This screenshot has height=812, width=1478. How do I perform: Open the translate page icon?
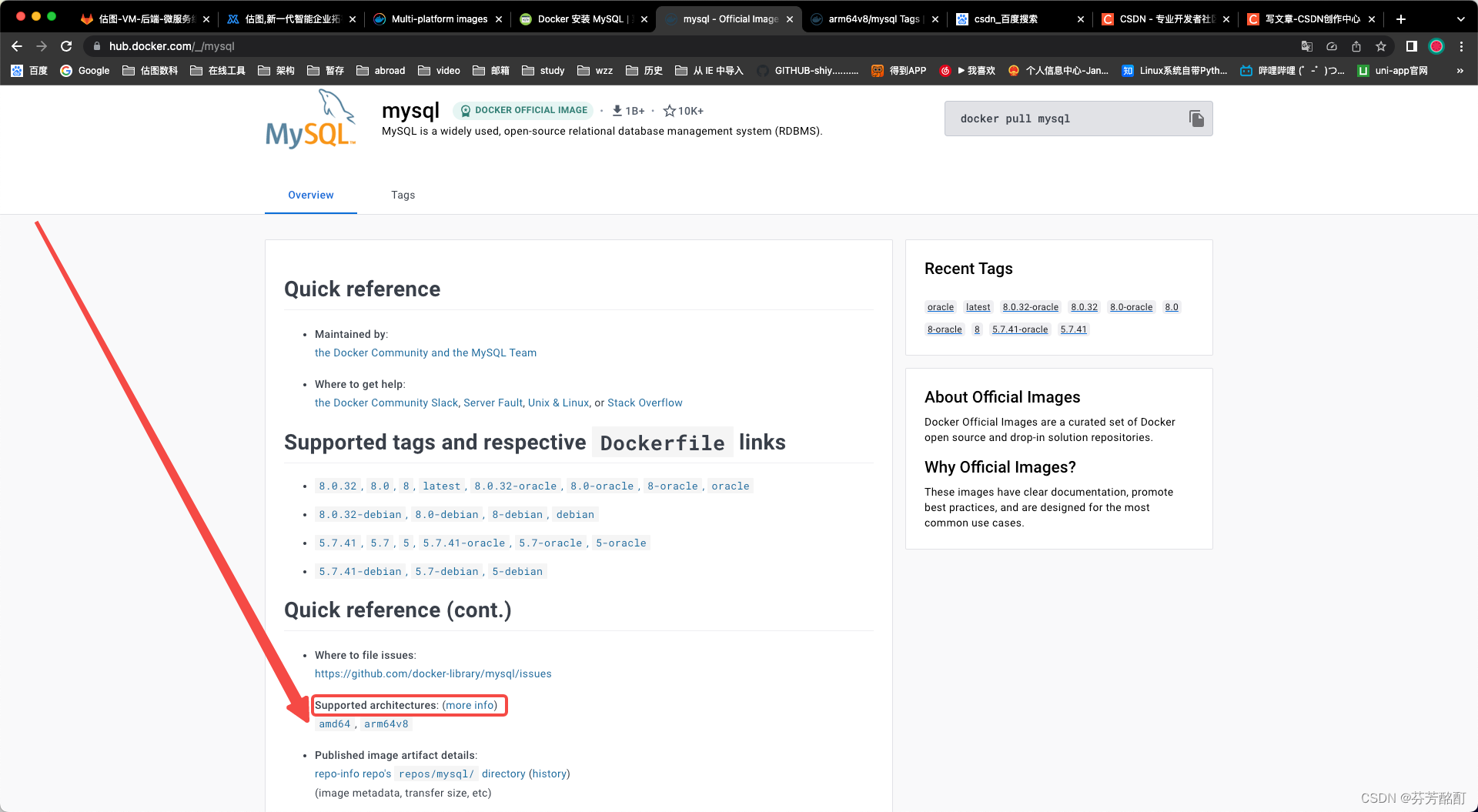[1307, 46]
